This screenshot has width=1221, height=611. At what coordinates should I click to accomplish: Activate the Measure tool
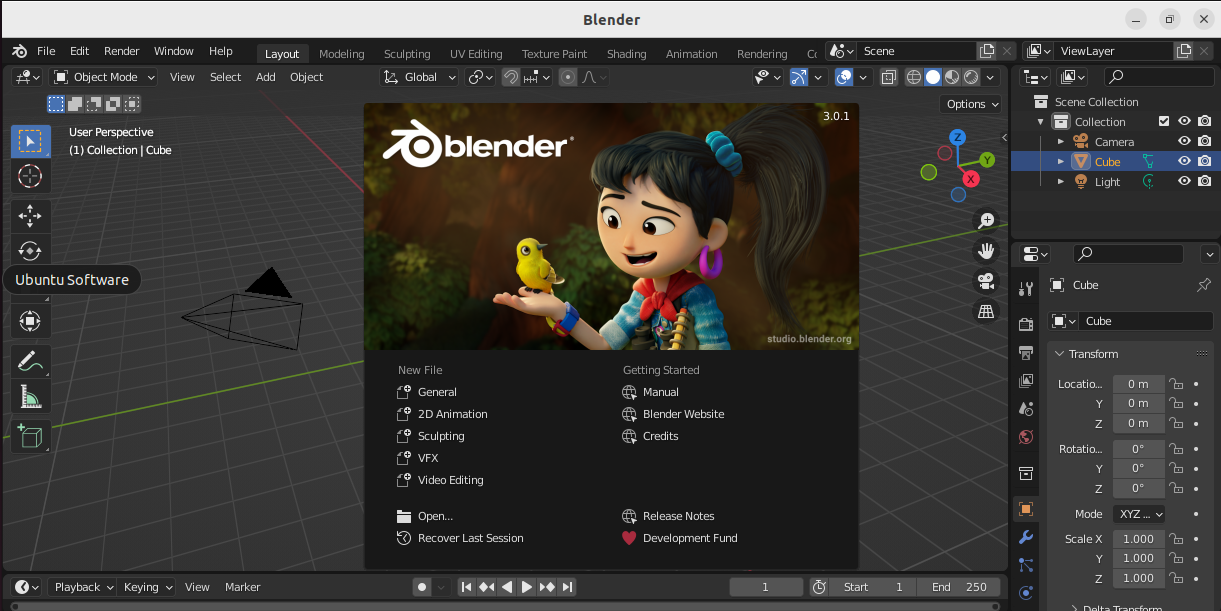(30, 396)
